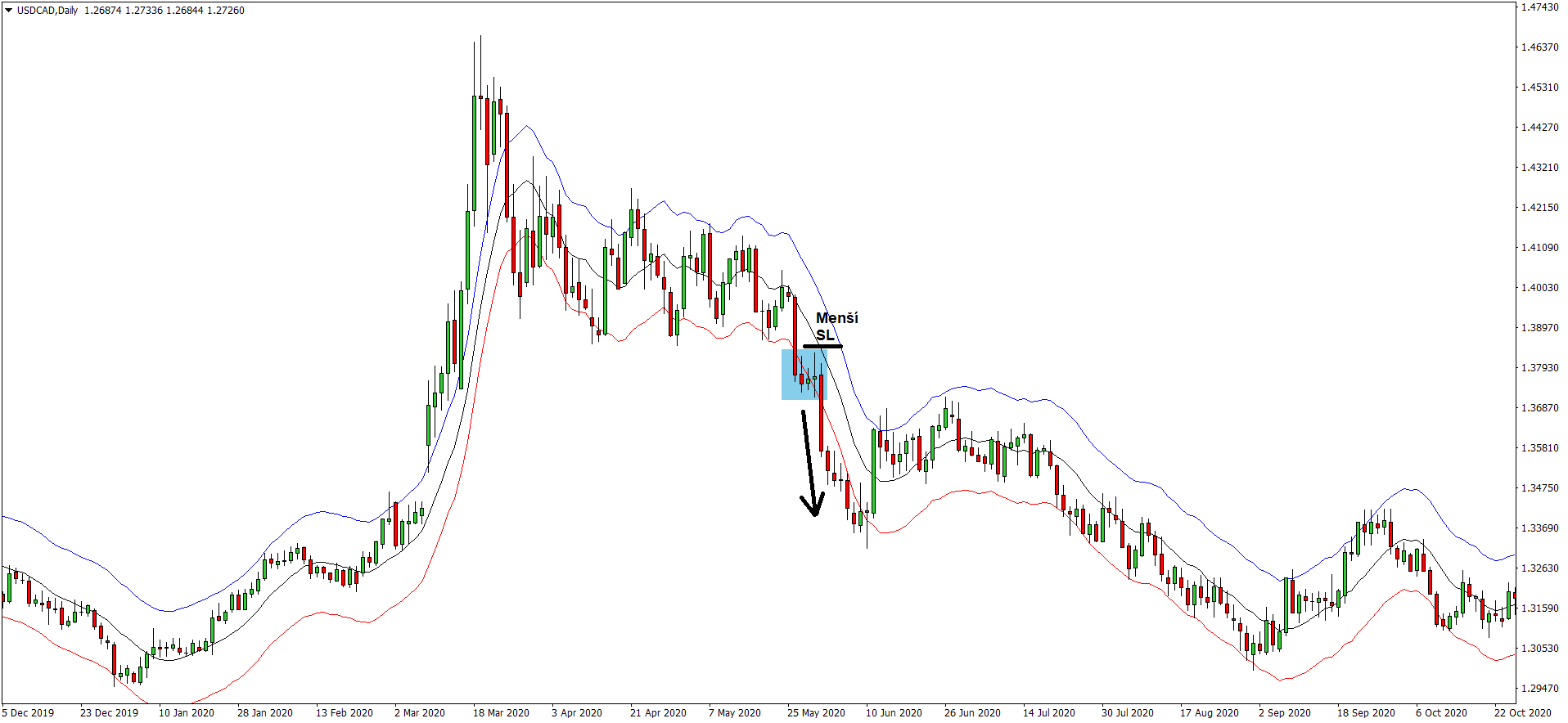Screen dimensions: 1568x723
Task: Click the 1.44270 price level
Action: (1539, 128)
